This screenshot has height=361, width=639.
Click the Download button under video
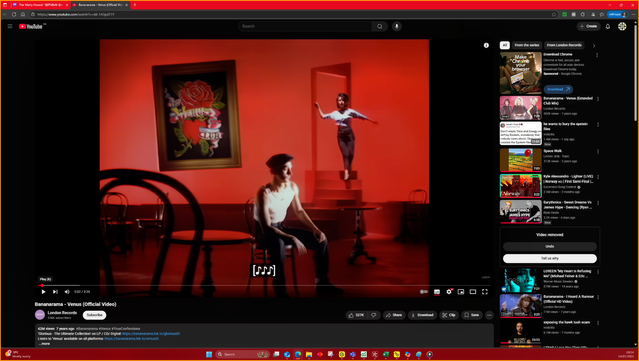tap(422, 315)
